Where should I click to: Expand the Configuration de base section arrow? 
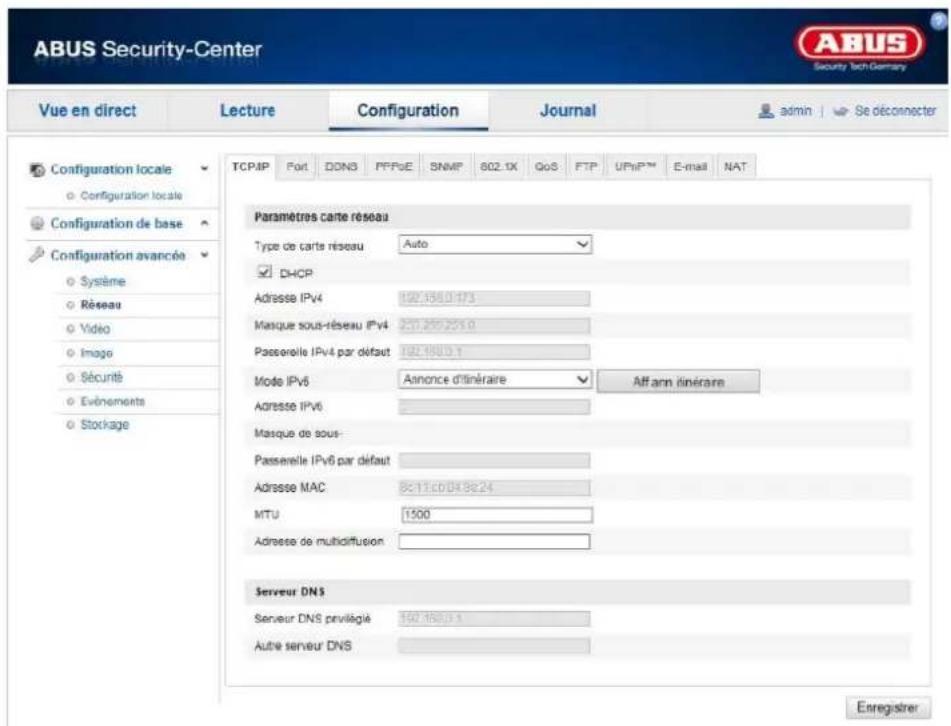pos(204,224)
